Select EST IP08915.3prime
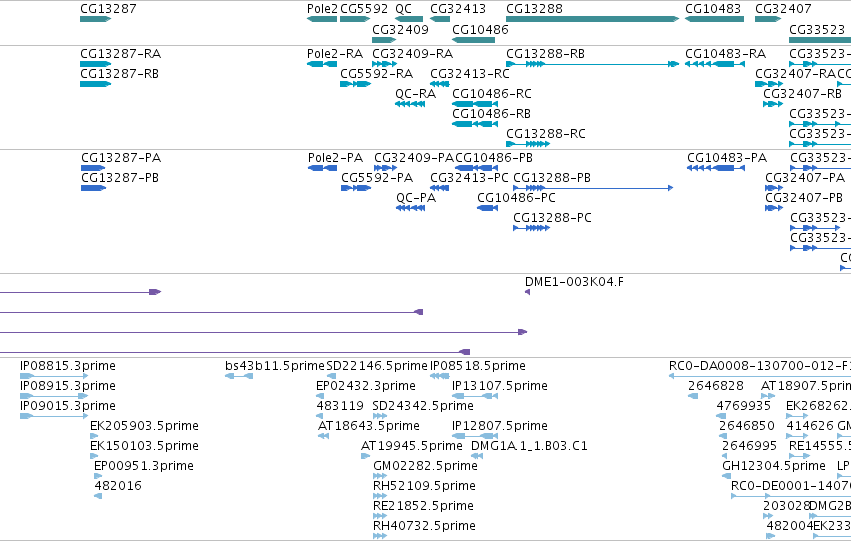 [x=54, y=396]
